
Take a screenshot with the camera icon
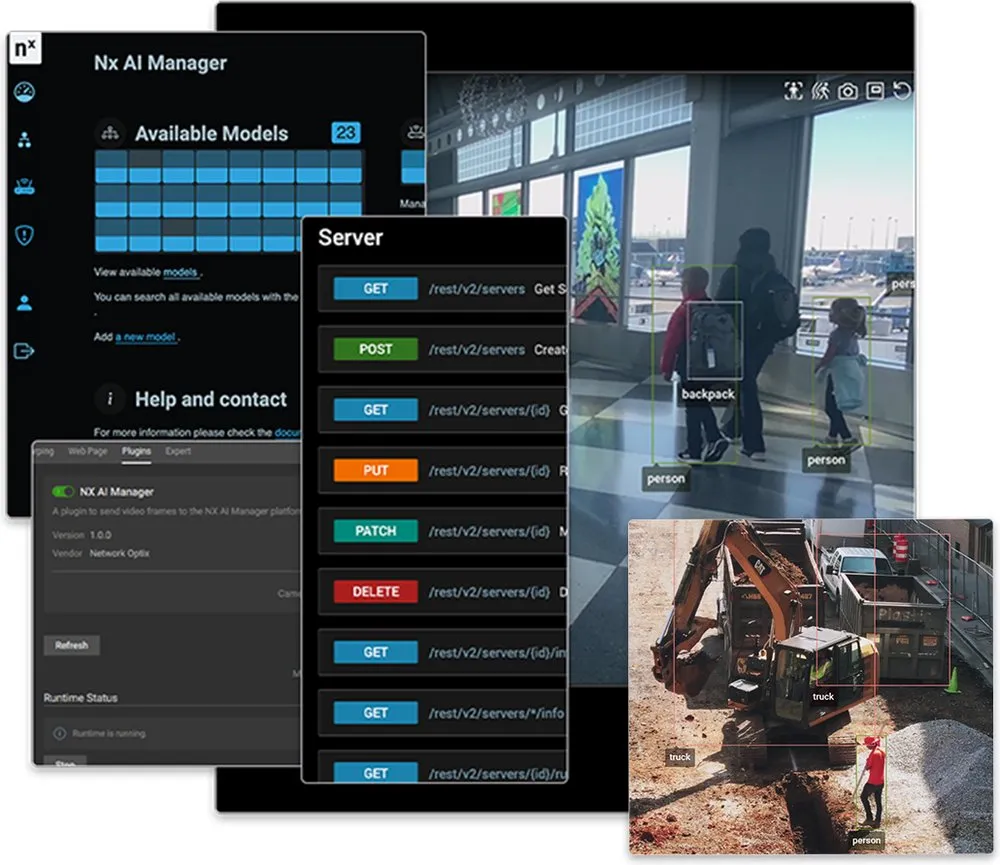pos(848,91)
